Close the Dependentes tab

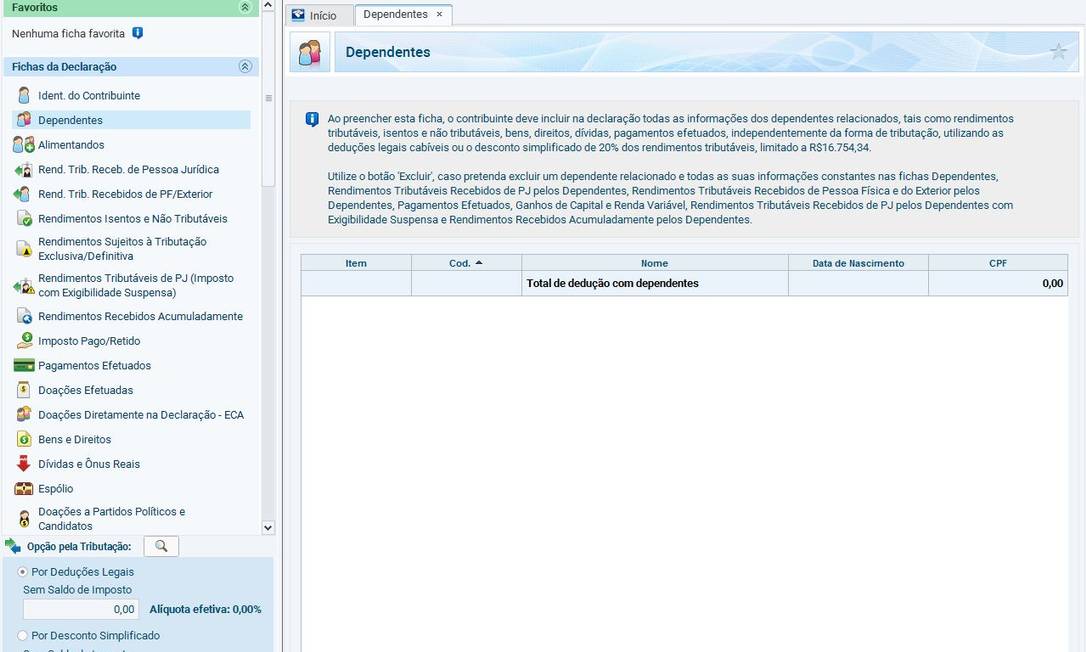click(x=439, y=15)
